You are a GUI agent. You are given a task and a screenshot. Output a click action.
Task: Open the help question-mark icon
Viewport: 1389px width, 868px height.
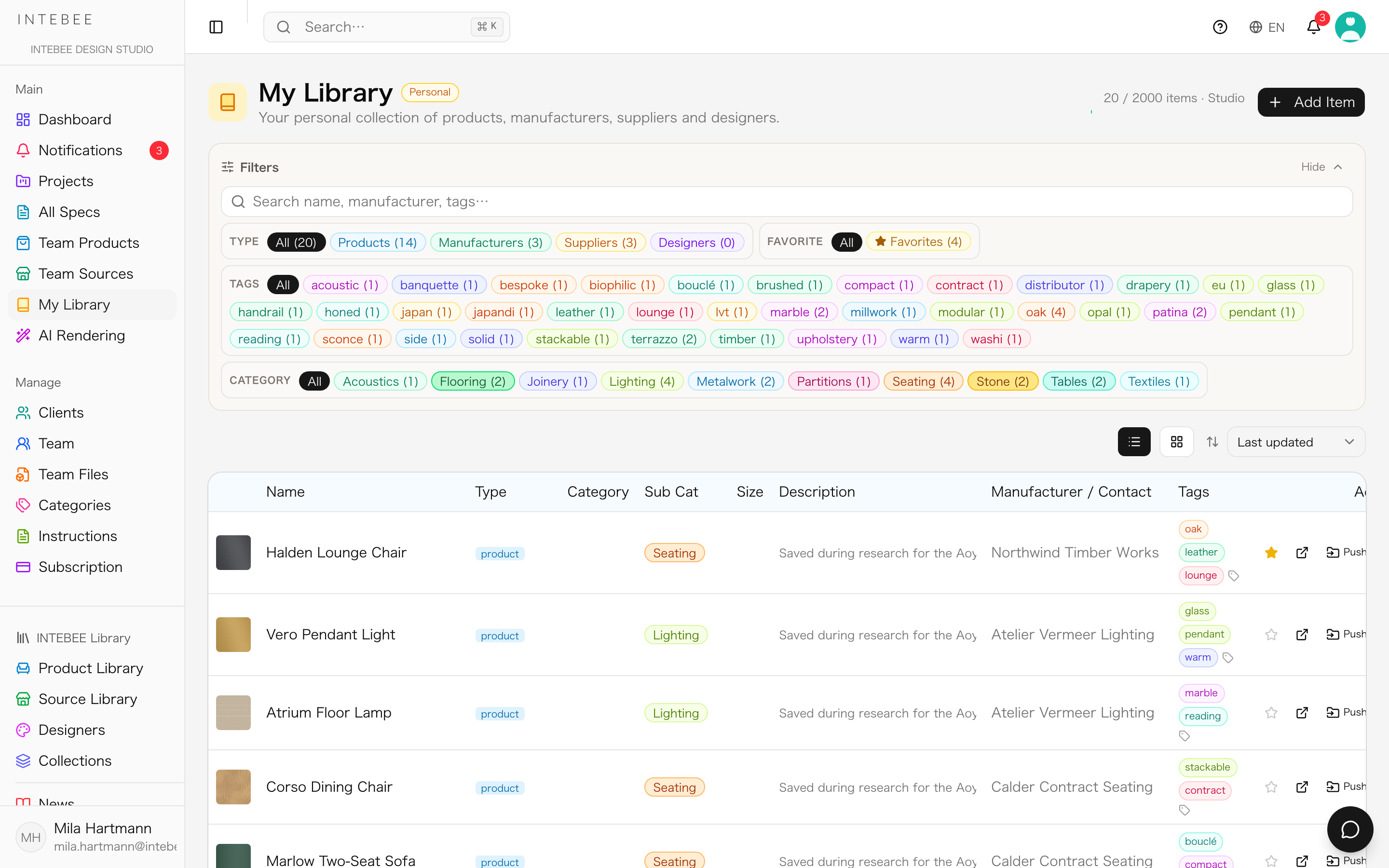1220,27
